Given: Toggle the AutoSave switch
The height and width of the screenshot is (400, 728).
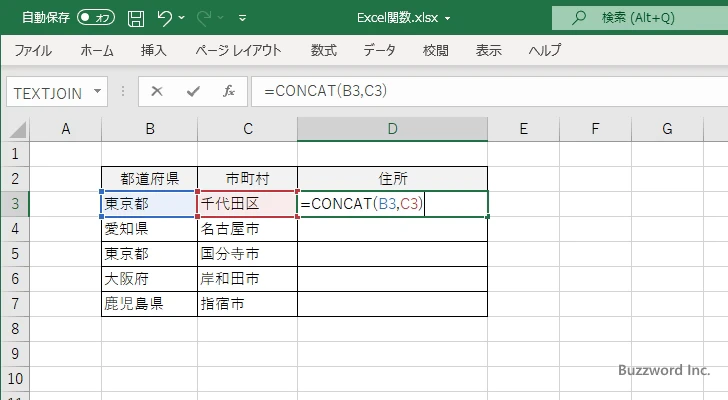Looking at the screenshot, I should click(x=96, y=18).
